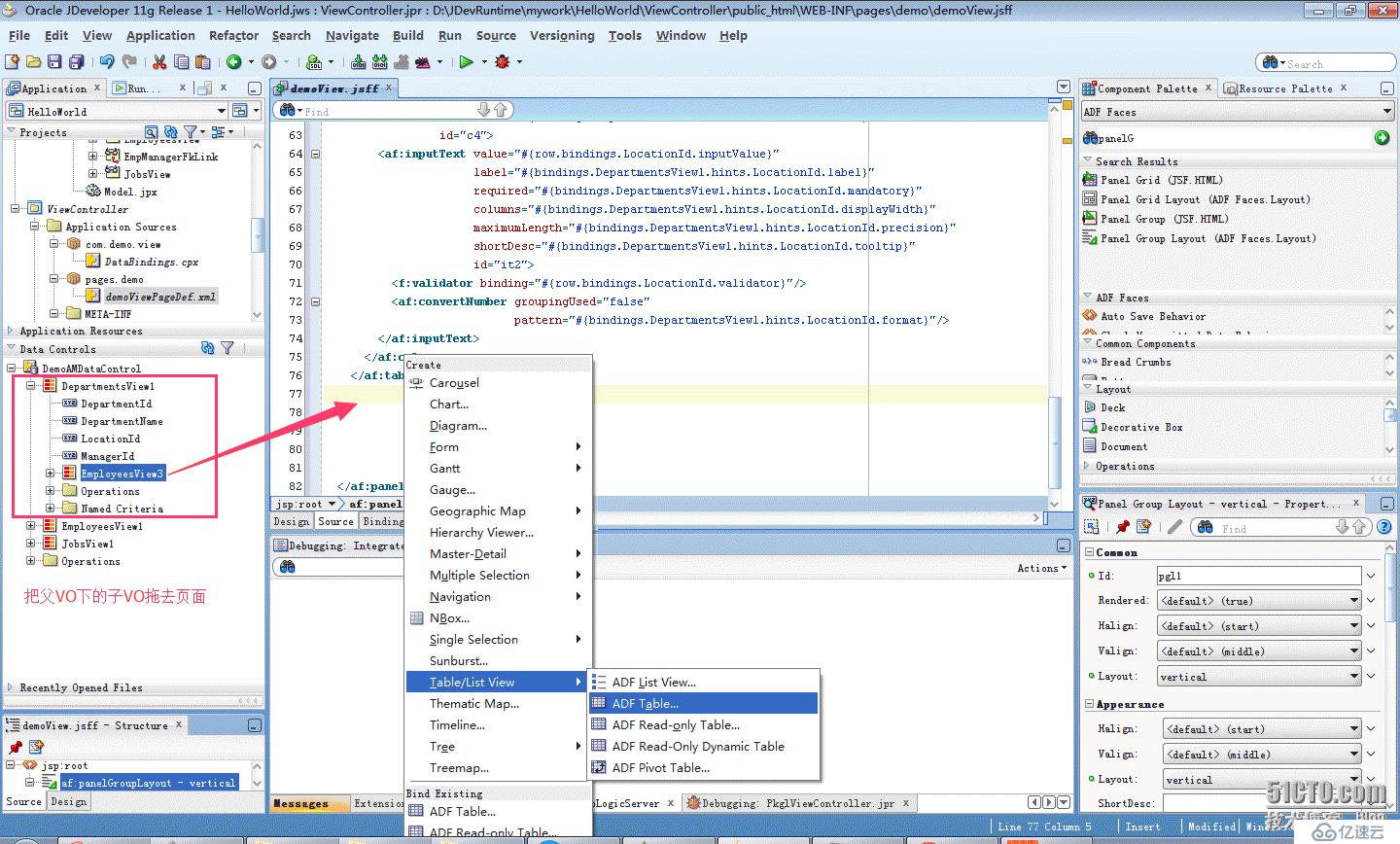Click the Undo toolbar icon
This screenshot has height=844, width=1400.
click(x=107, y=62)
